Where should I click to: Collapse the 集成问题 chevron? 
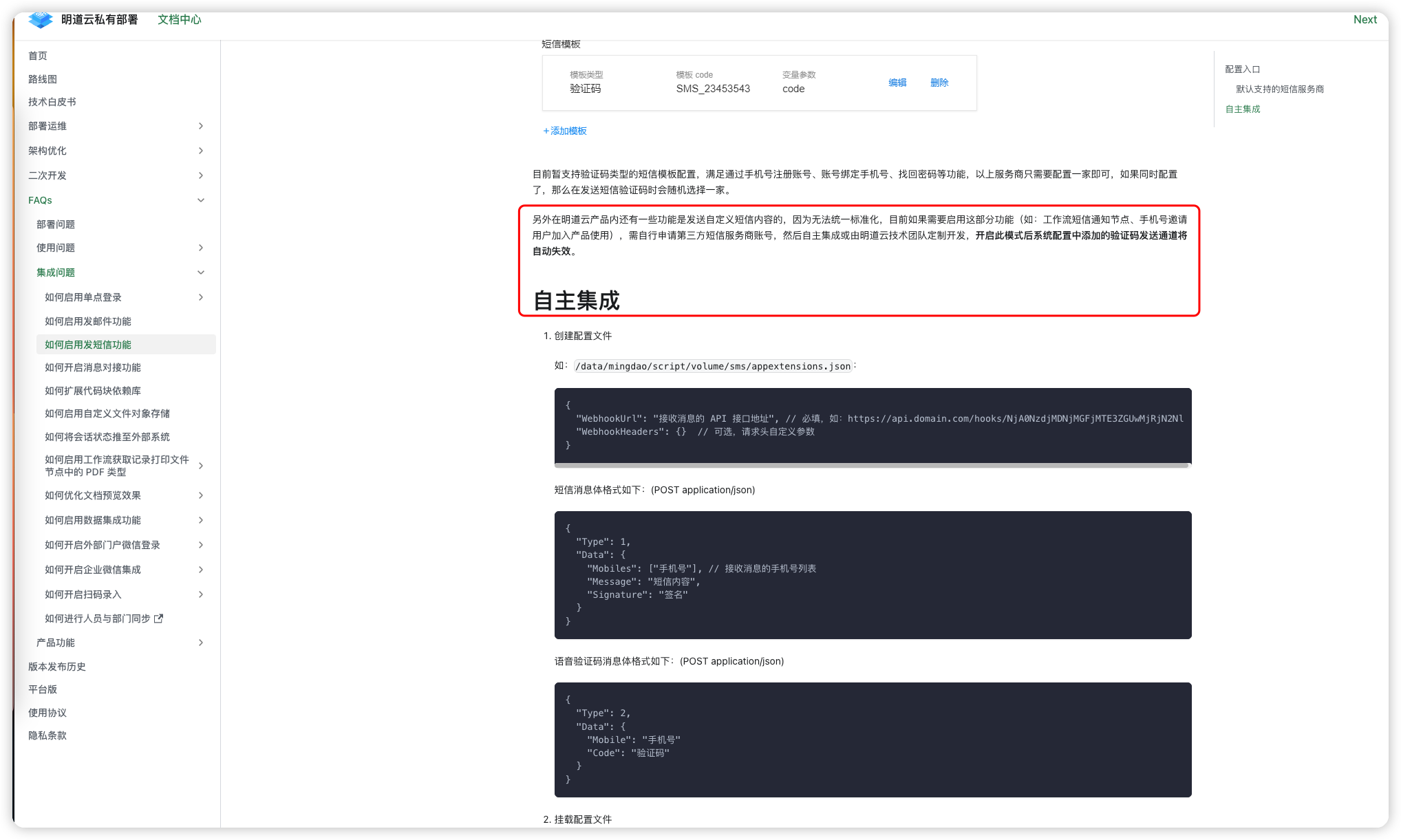(x=201, y=272)
